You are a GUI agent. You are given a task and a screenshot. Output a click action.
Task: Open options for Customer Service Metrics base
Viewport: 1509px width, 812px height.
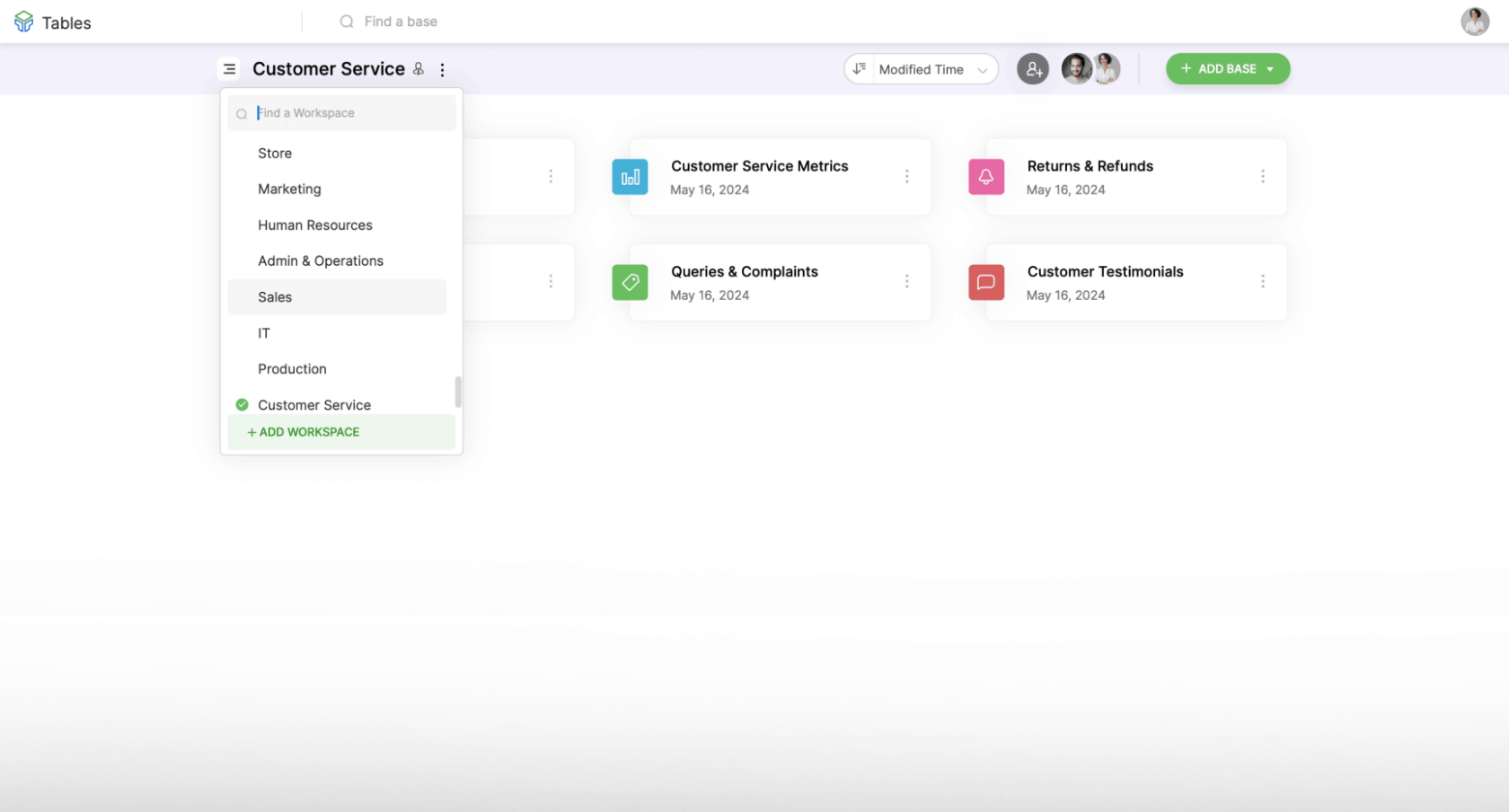(x=906, y=177)
